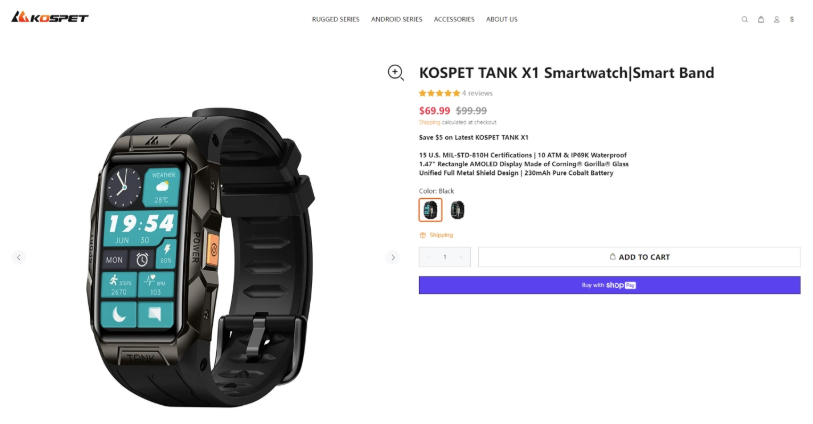Open the search icon in header
This screenshot has height=424, width=813.
(x=745, y=19)
